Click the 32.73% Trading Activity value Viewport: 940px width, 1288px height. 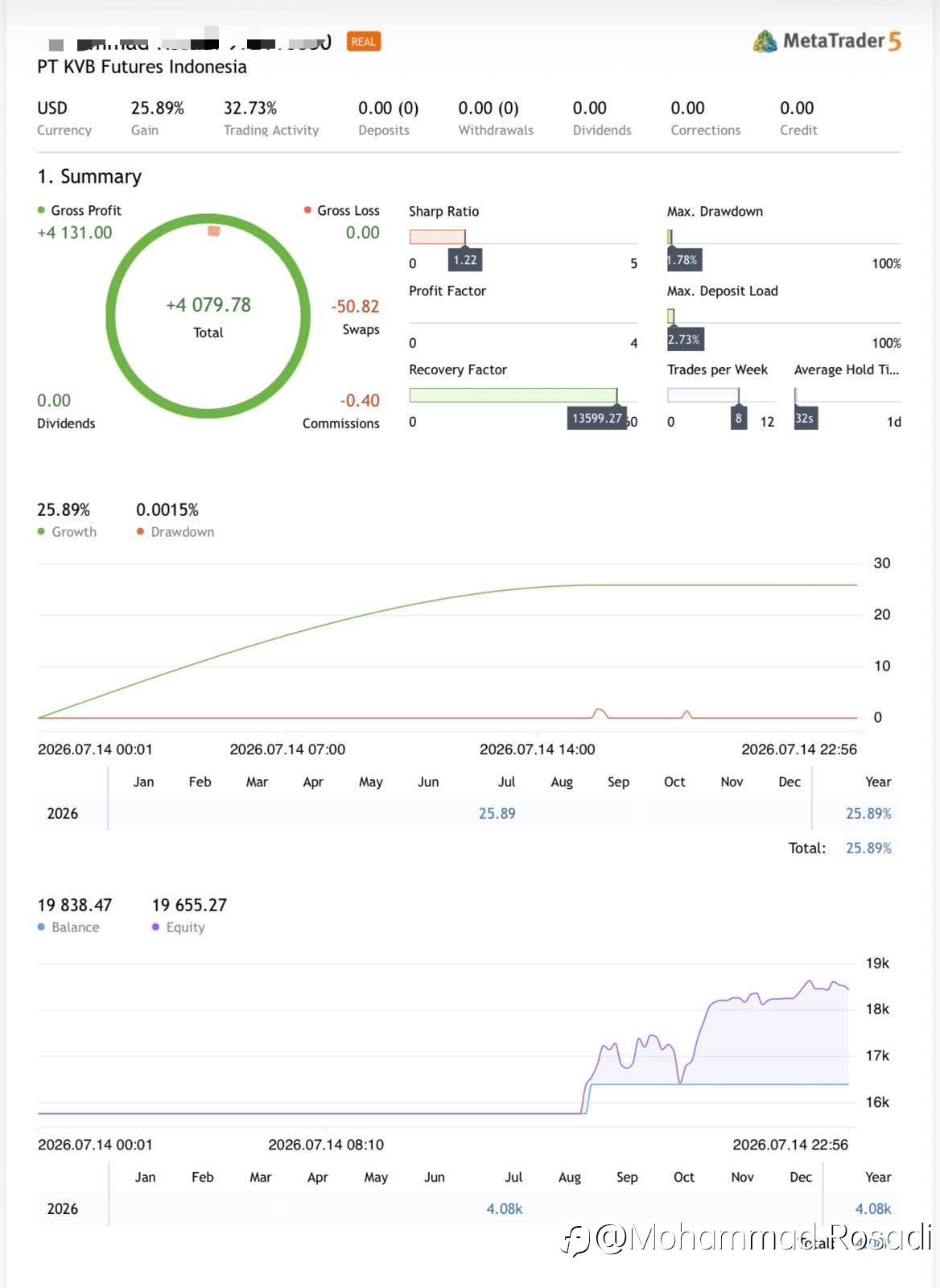pyautogui.click(x=250, y=108)
